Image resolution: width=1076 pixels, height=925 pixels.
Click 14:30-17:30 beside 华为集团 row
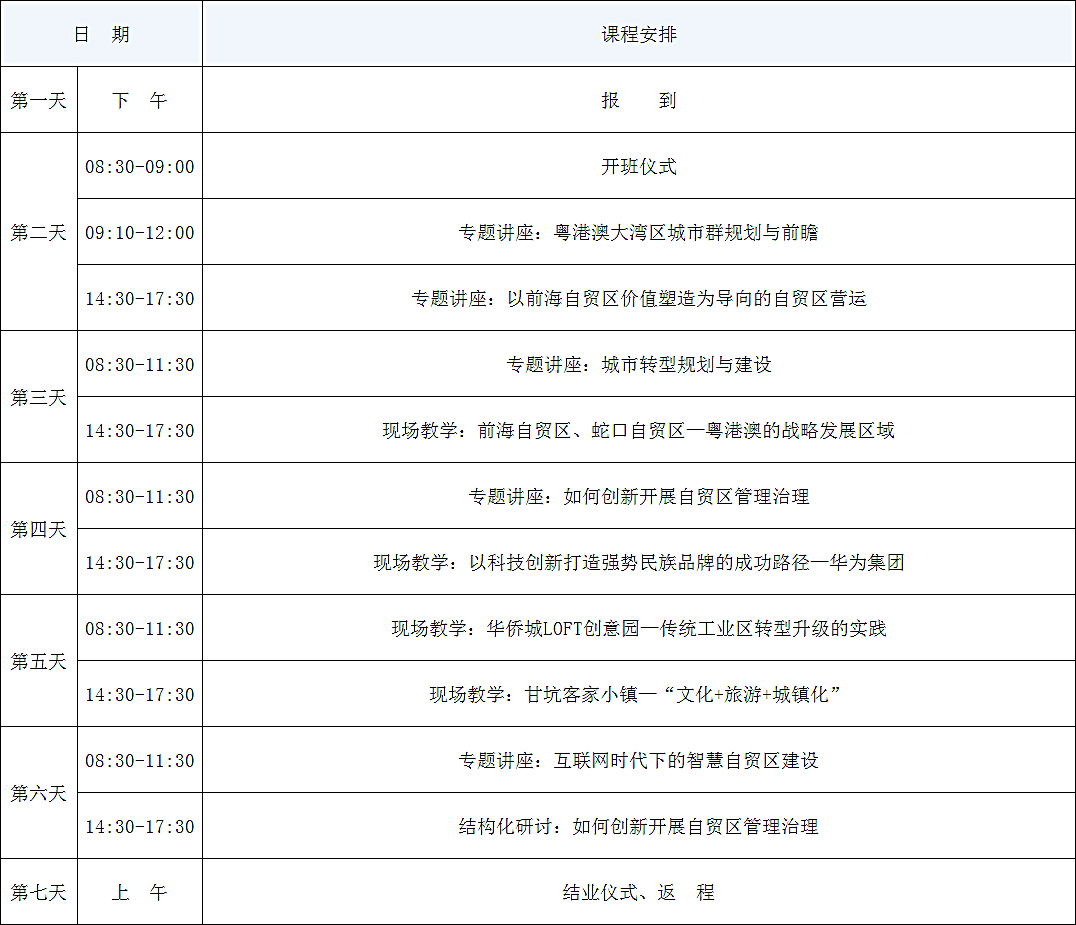[x=140, y=562]
